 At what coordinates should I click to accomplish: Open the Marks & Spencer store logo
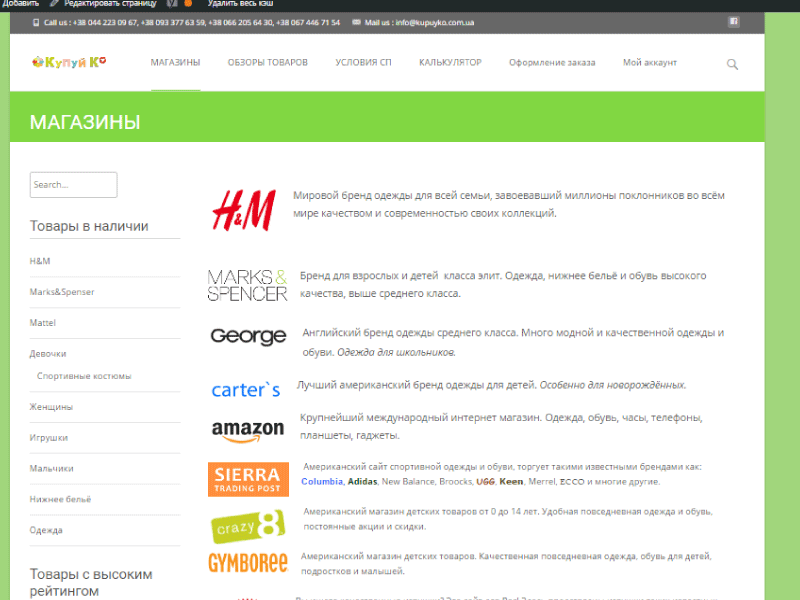pyautogui.click(x=247, y=285)
